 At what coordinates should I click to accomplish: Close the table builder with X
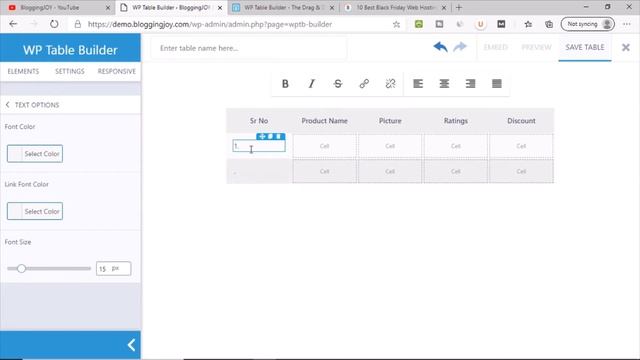coord(626,47)
